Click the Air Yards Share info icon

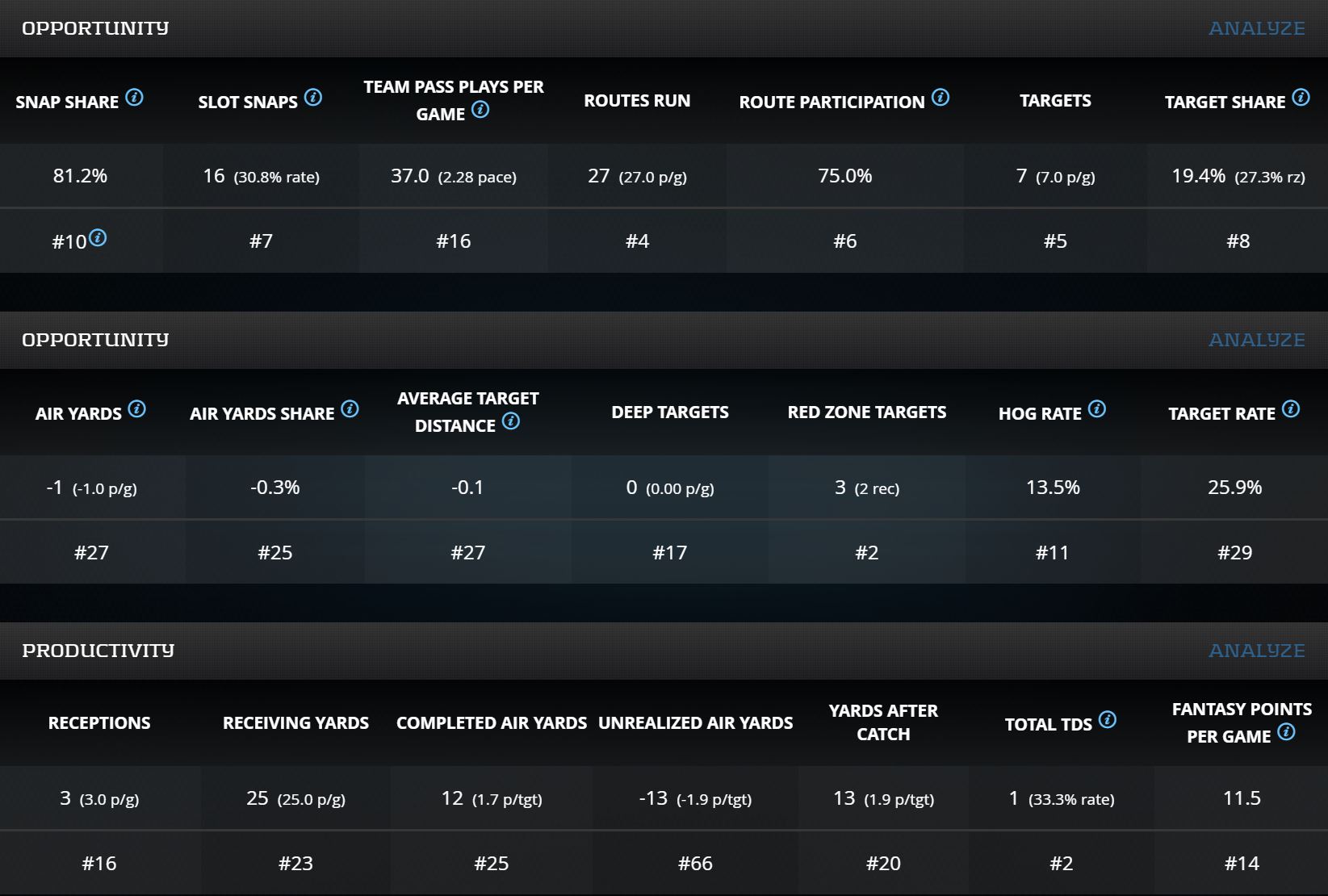(350, 409)
